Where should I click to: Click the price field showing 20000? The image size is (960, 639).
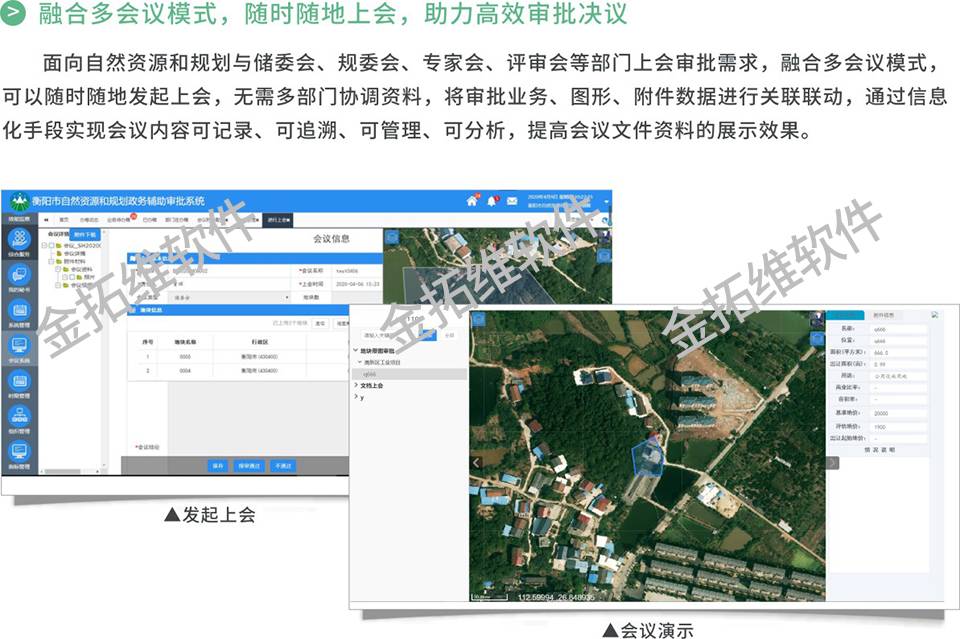(x=899, y=413)
